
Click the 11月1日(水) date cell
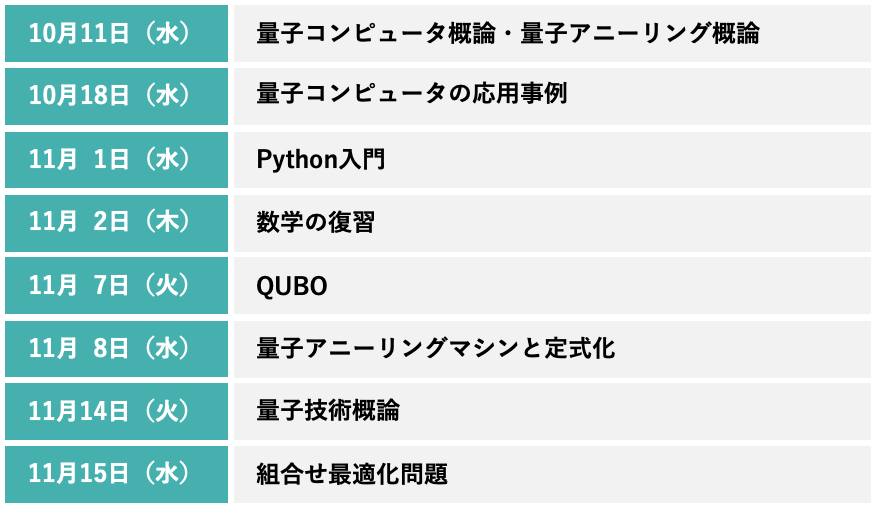tap(116, 159)
